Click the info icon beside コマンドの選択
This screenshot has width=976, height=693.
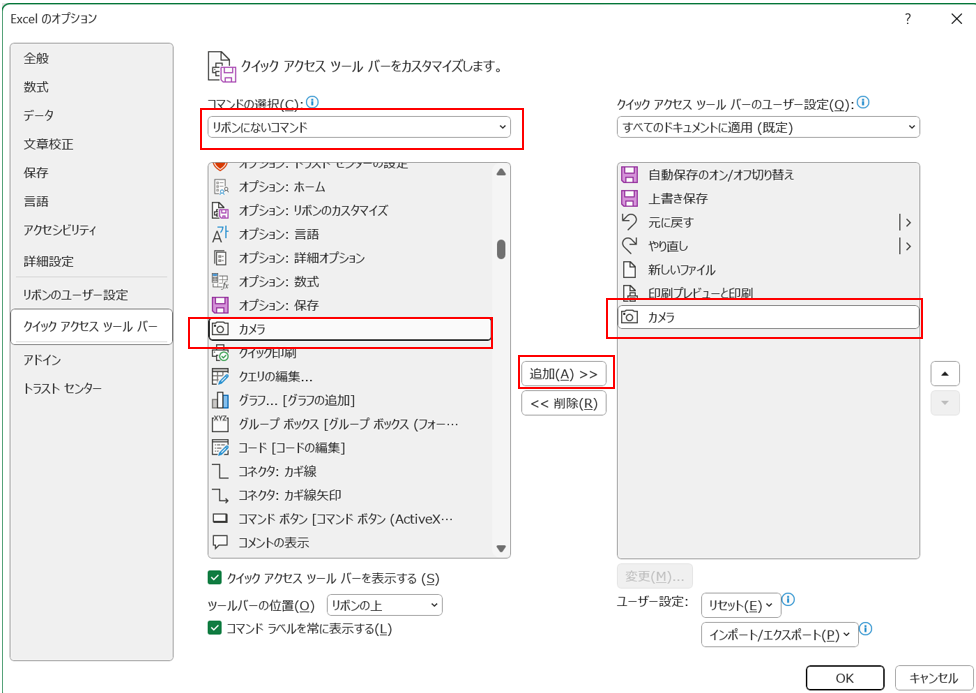312,102
